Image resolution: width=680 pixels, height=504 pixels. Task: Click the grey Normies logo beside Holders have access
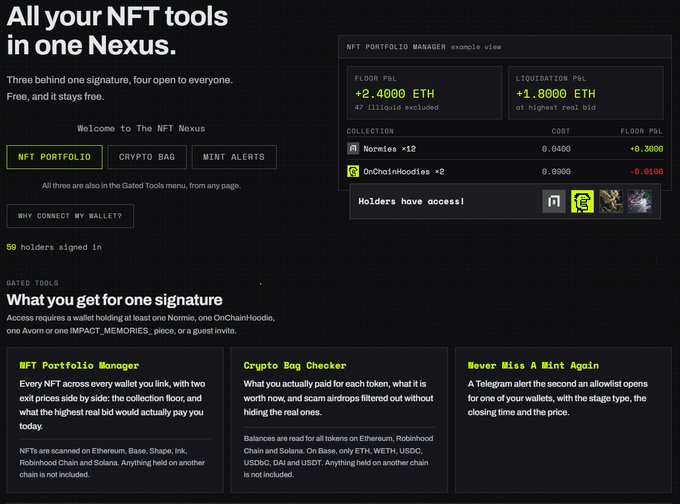[554, 201]
